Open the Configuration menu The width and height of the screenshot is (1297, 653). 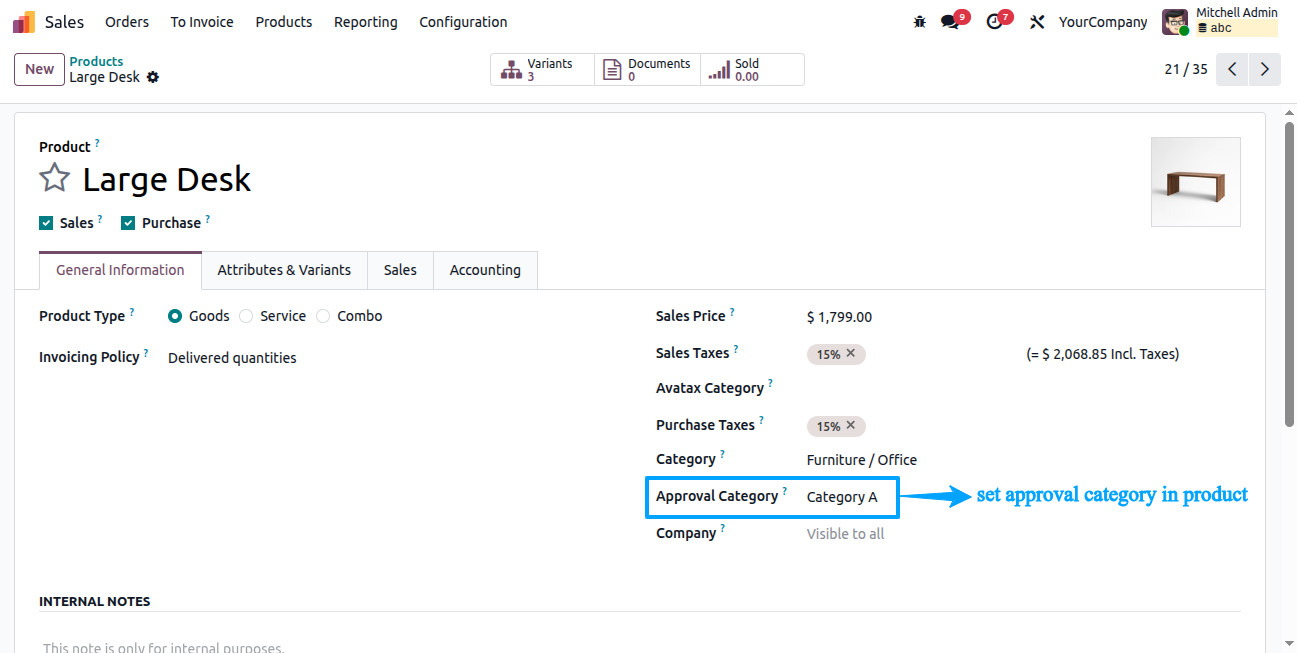463,22
